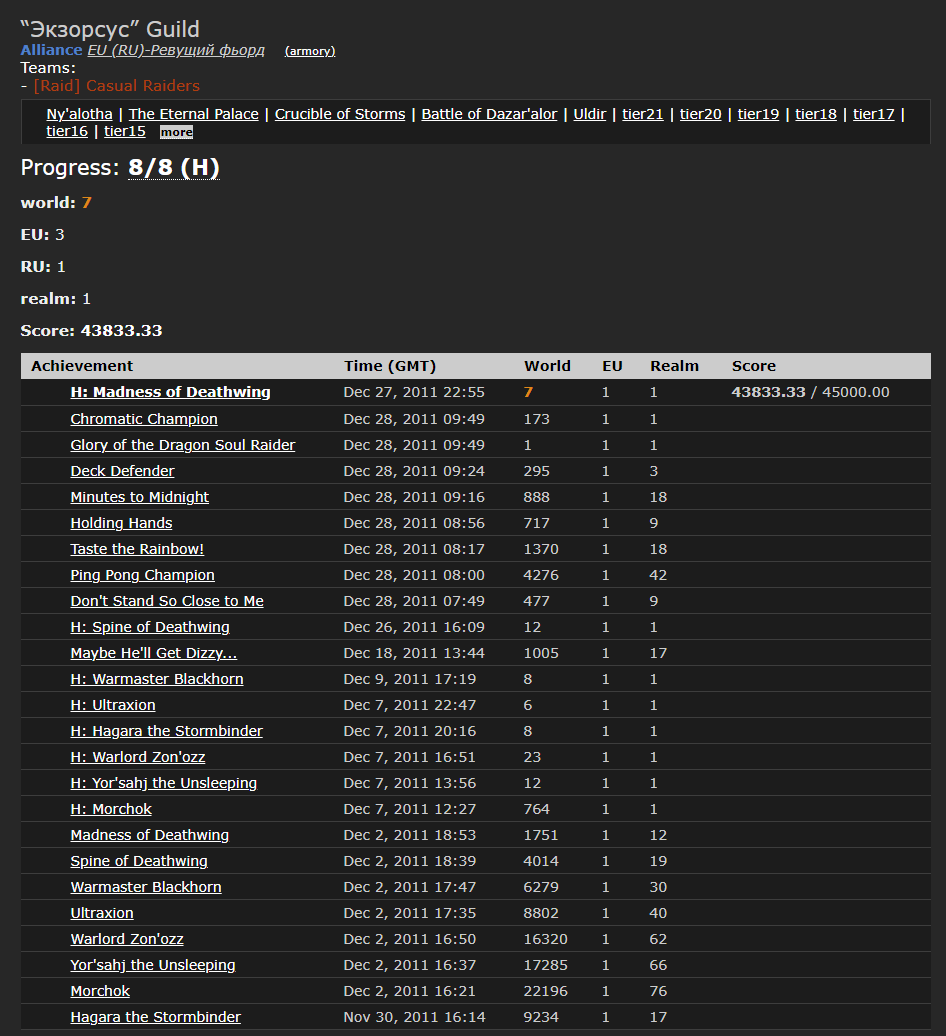Open Deck Defender achievement
Screen dimensions: 946x1036
(x=122, y=471)
